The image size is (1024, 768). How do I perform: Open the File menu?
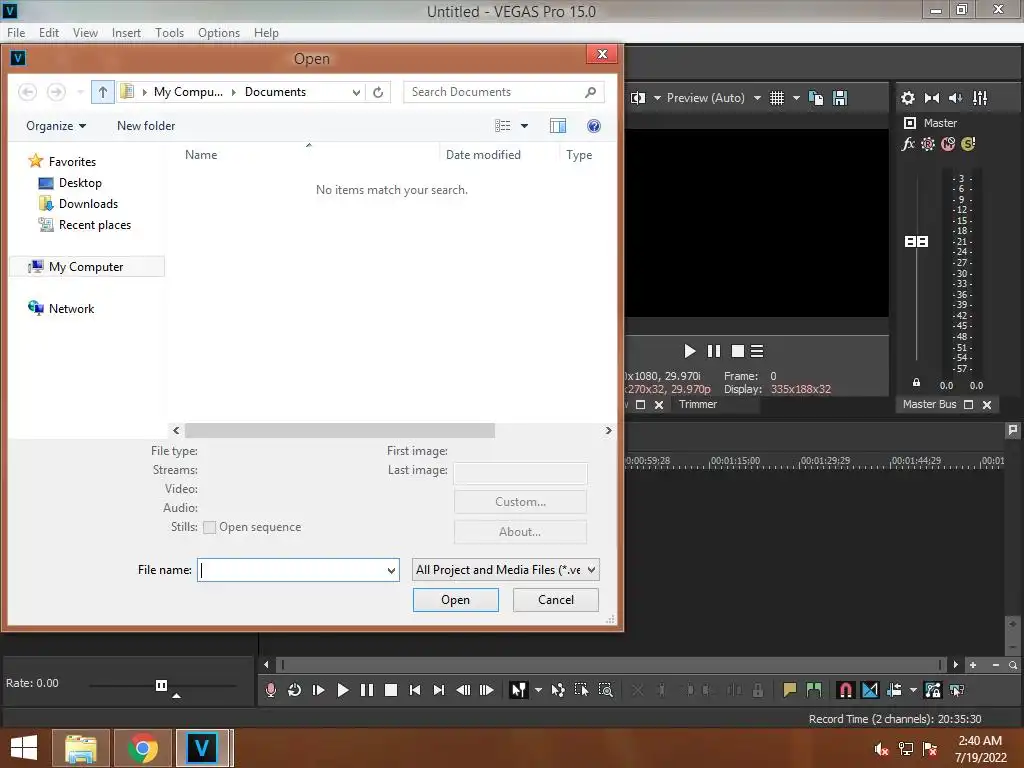point(16,33)
